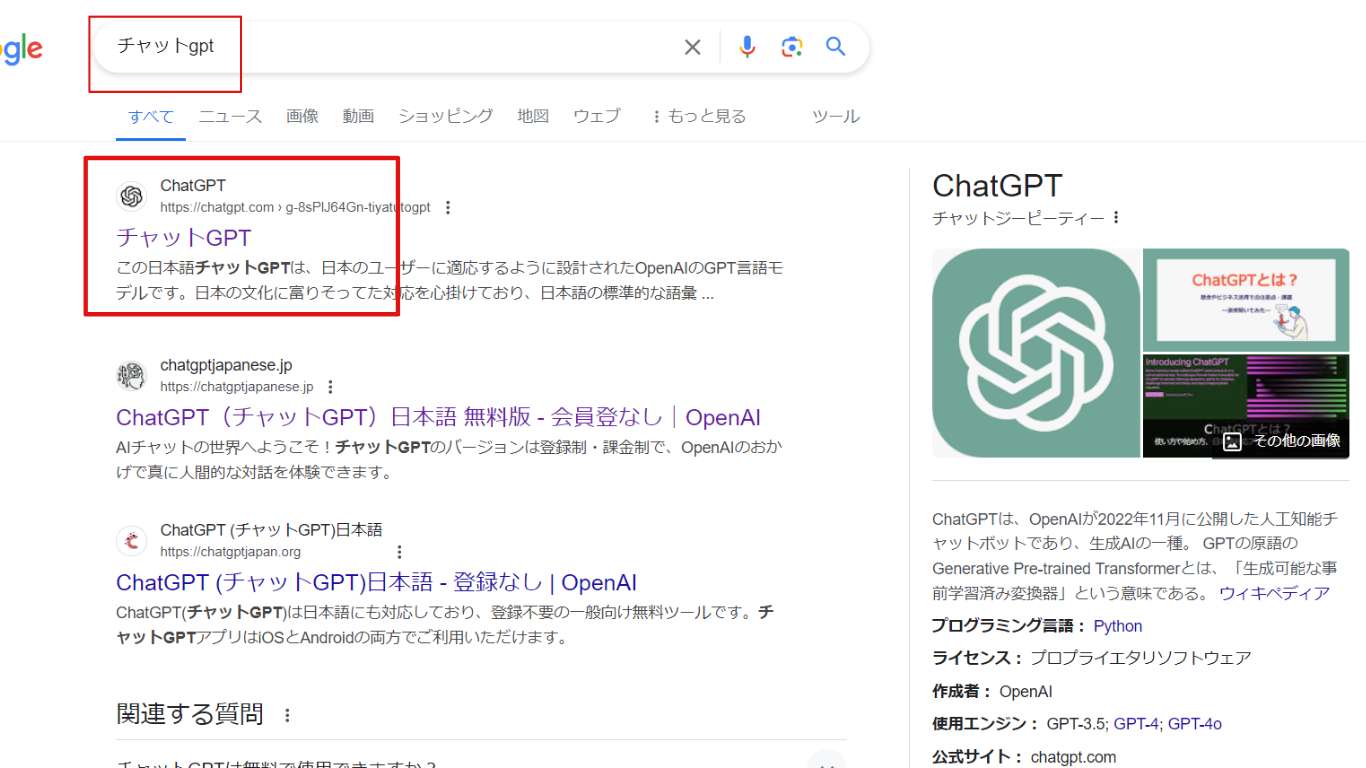1366x768 pixels.
Task: Switch to the 地図 tab
Action: coord(533,116)
